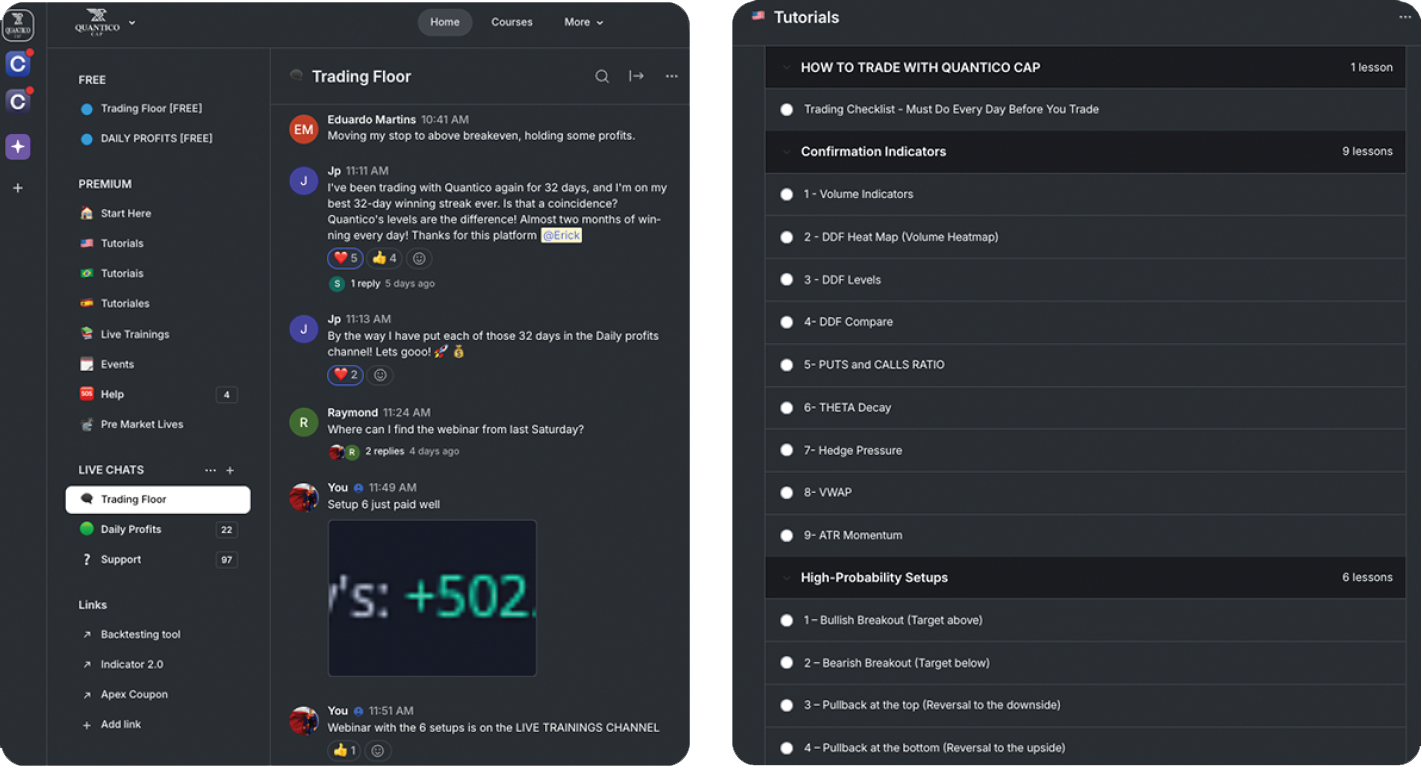
Task: Toggle completion circle for 8- VWAP lesson
Action: click(787, 493)
